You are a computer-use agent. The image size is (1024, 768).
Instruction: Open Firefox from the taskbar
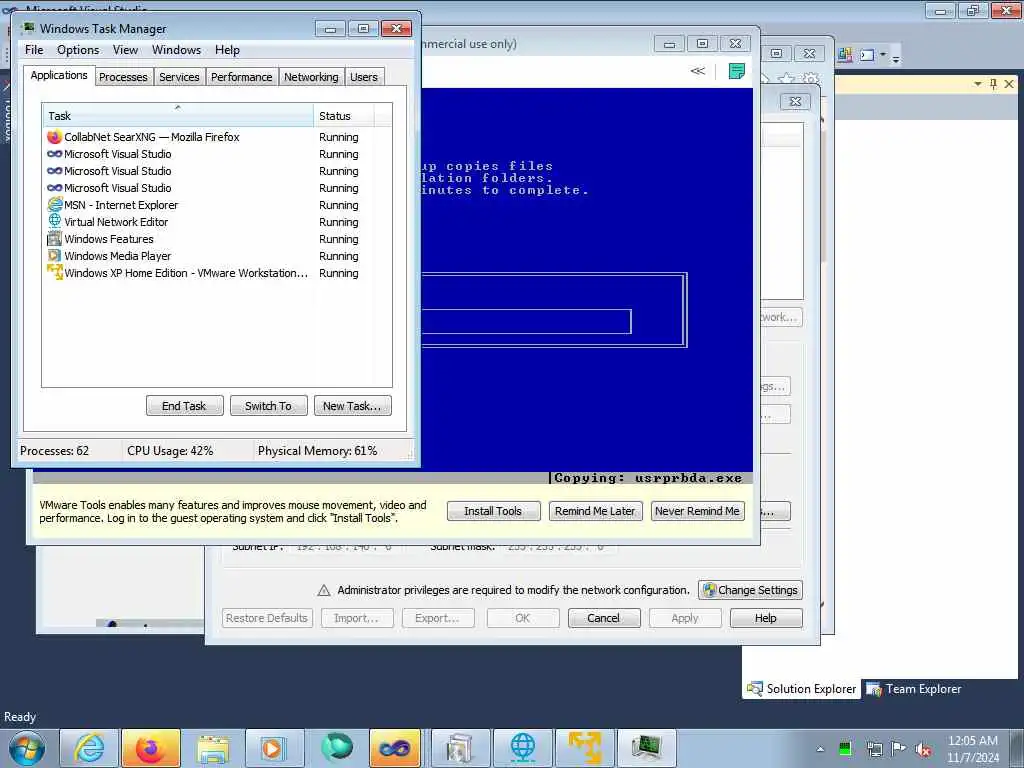click(x=151, y=748)
